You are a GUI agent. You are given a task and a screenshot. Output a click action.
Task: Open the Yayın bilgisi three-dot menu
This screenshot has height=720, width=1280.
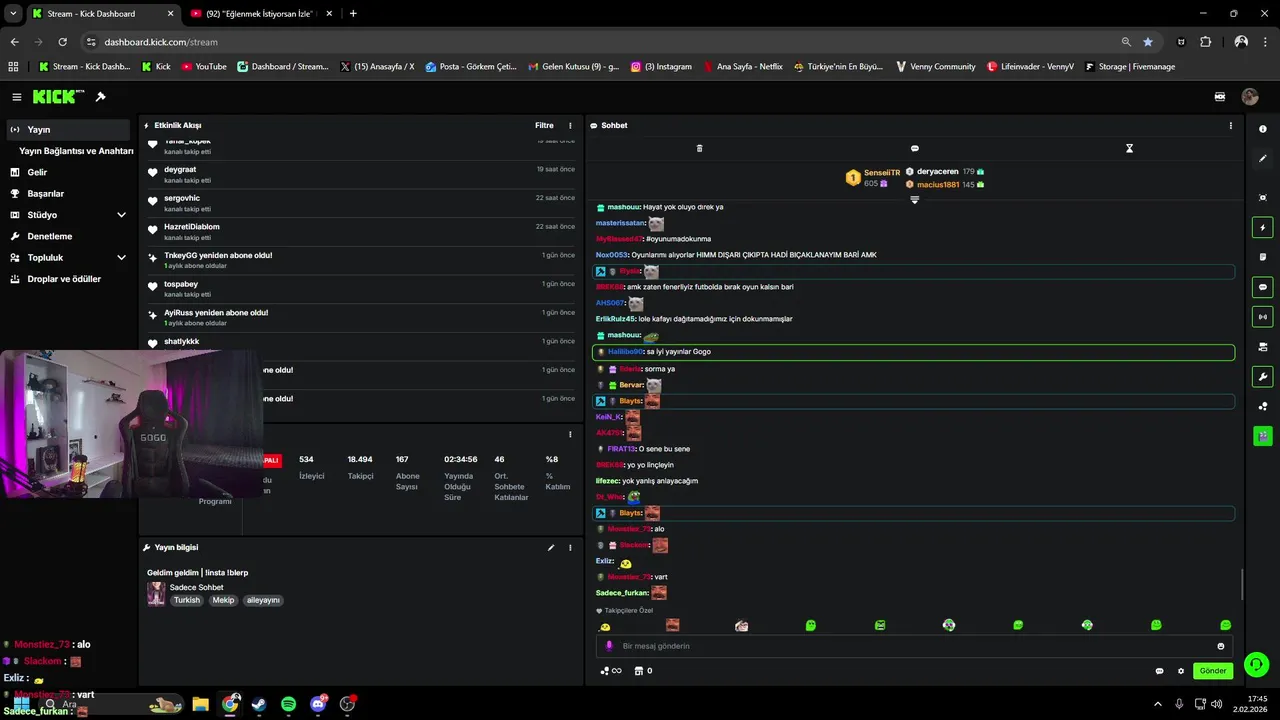click(571, 548)
